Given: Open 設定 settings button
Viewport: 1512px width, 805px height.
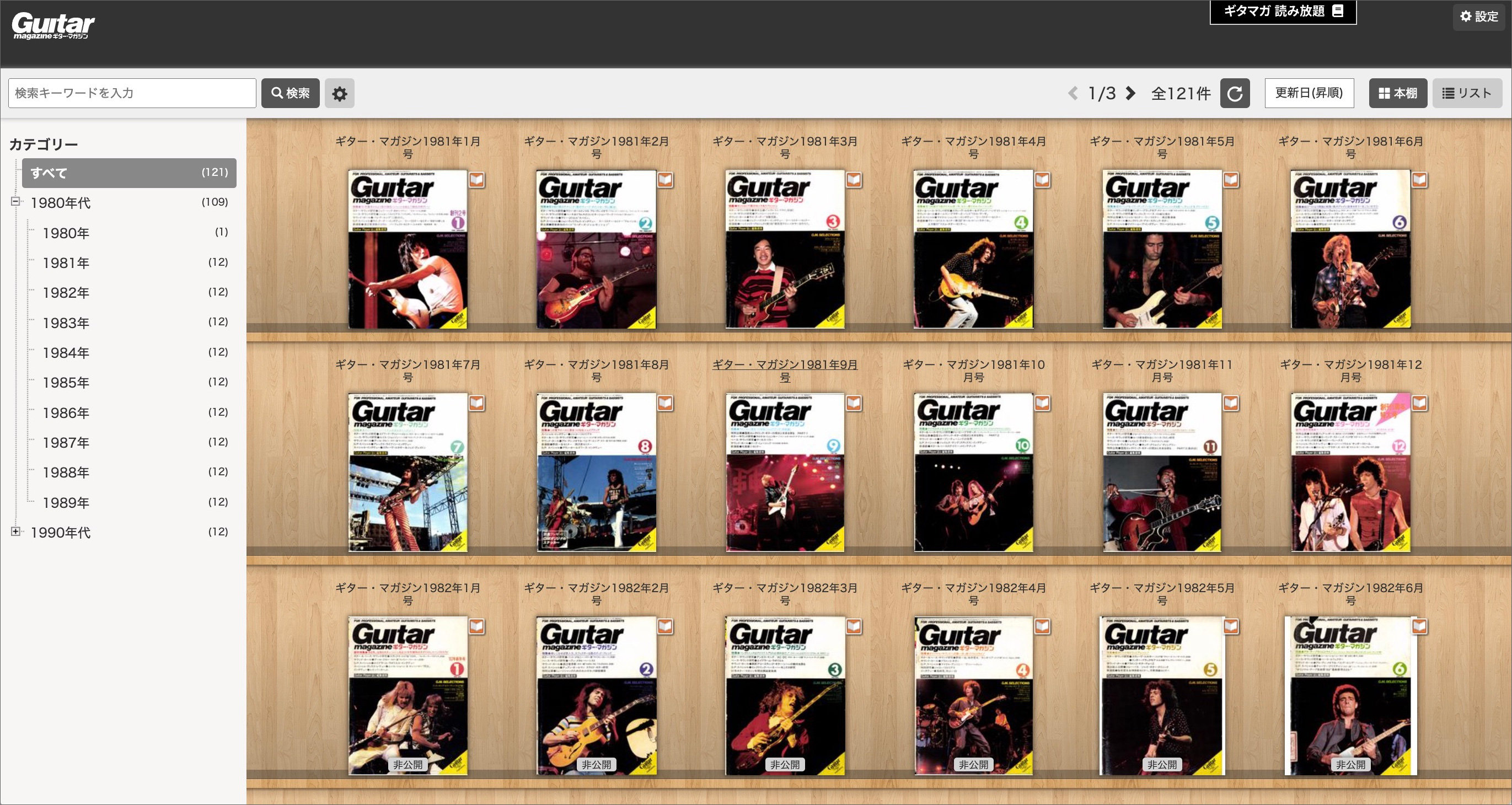Looking at the screenshot, I should (x=1478, y=17).
